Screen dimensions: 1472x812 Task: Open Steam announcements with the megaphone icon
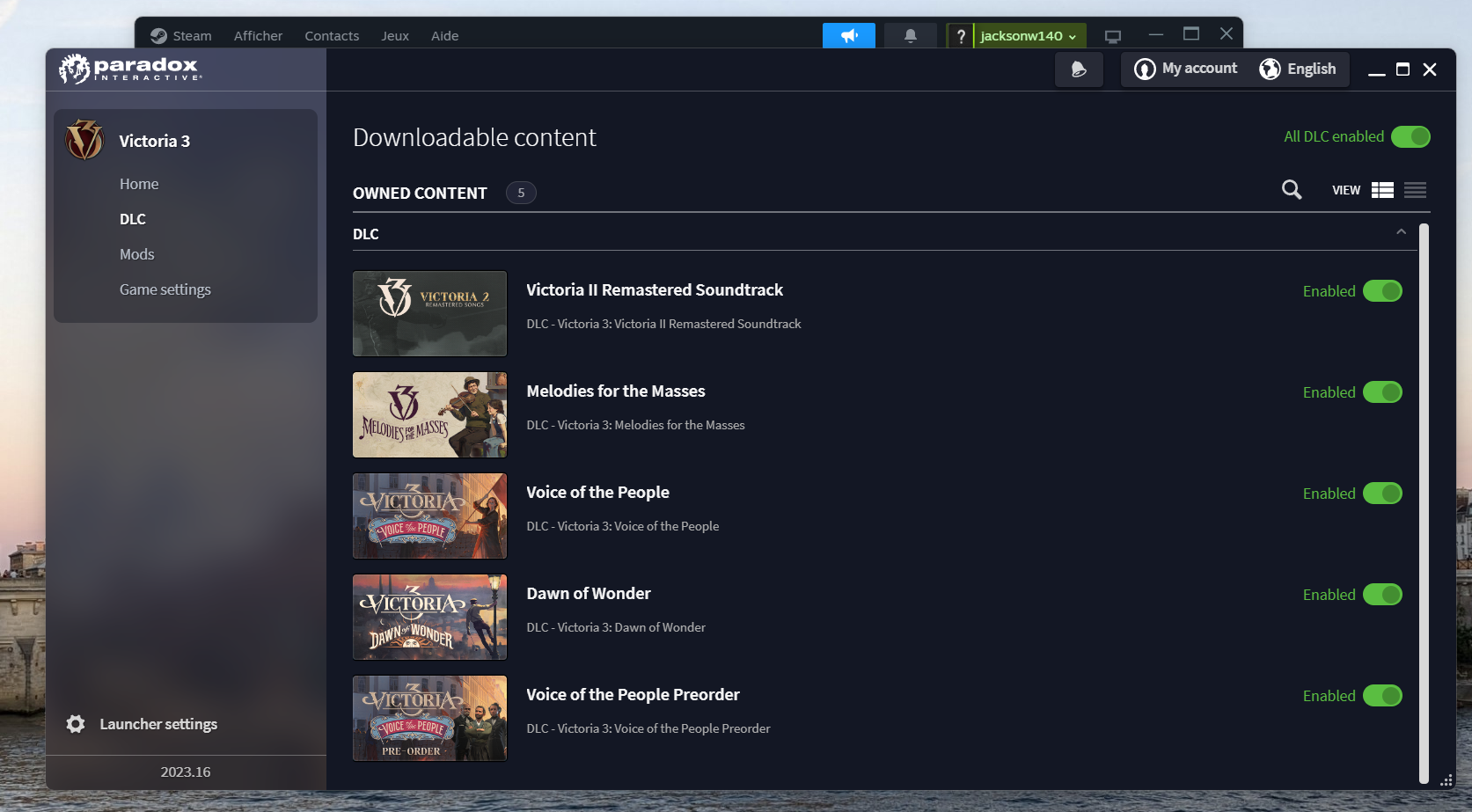[x=847, y=35]
